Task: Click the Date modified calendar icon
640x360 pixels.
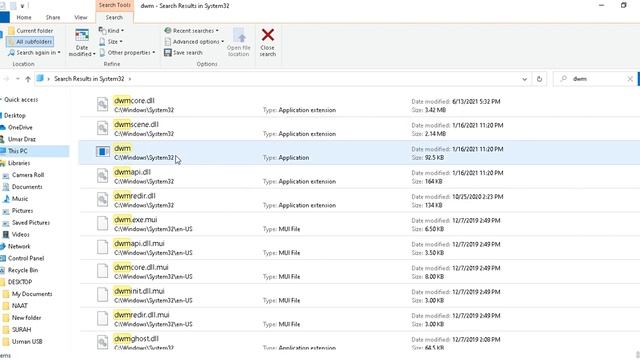Action: [82, 36]
